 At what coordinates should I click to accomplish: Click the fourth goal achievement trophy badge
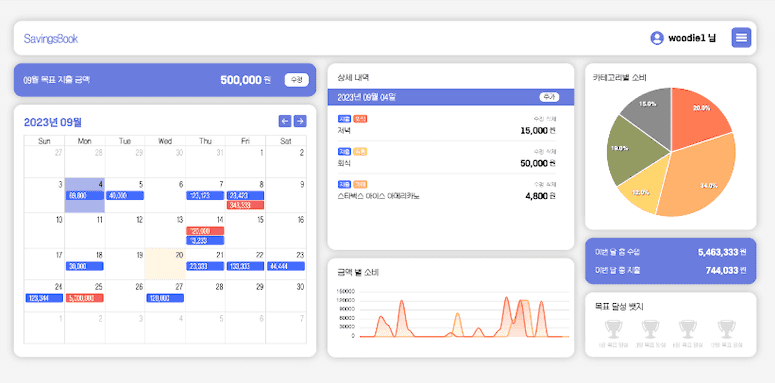pyautogui.click(x=726, y=329)
